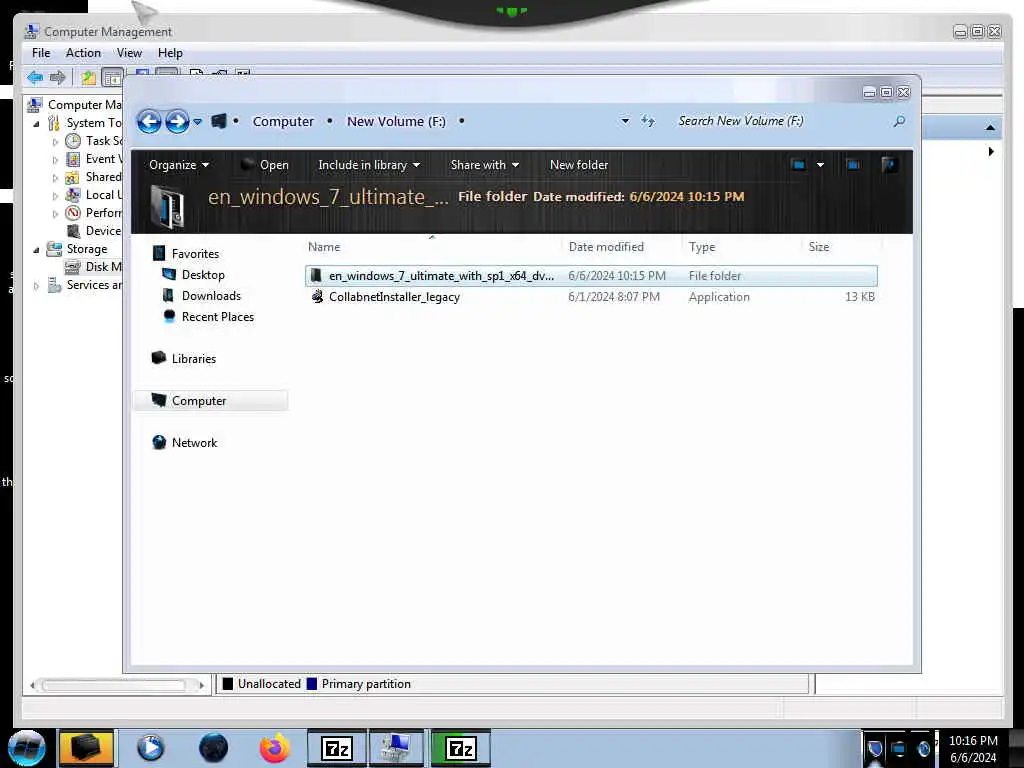This screenshot has width=1024, height=768.
Task: Click the CollabnetInstaller_legacy file icon
Action: (317, 296)
